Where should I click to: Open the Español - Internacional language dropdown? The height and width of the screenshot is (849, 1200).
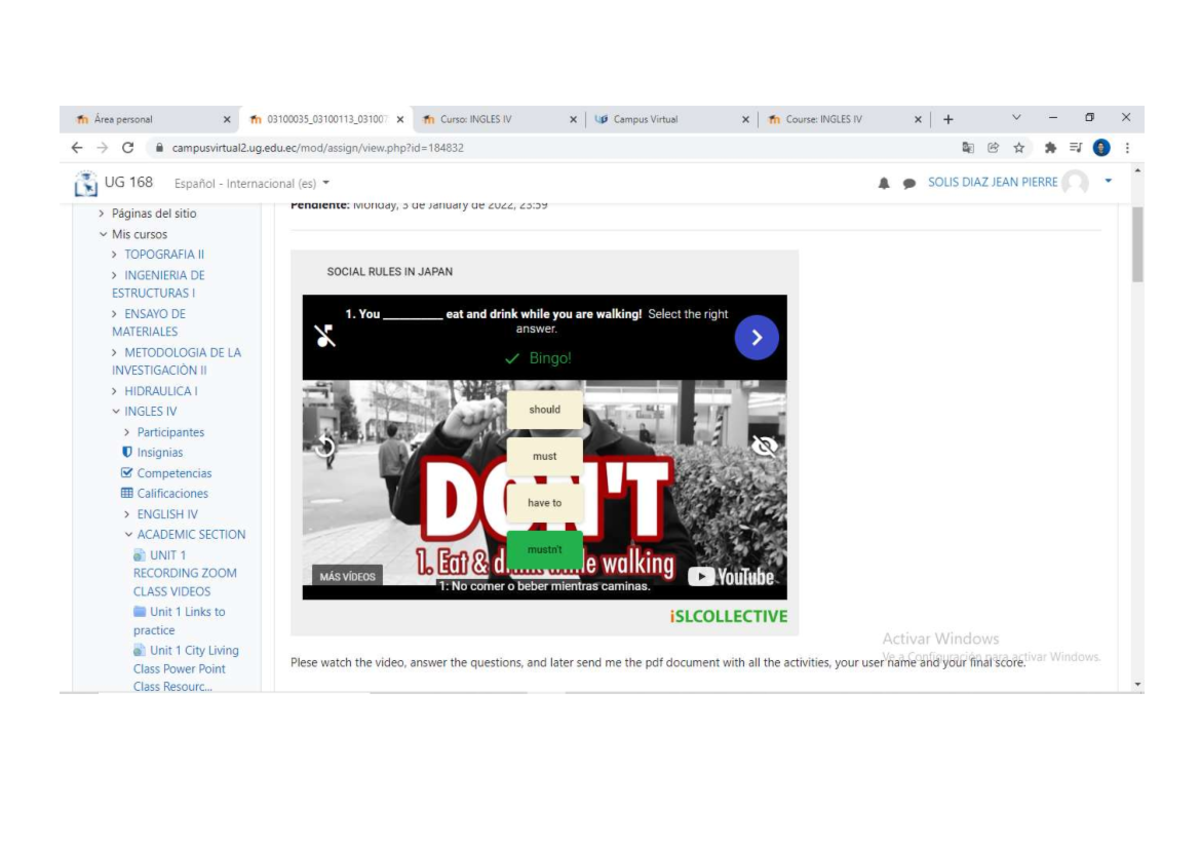pyautogui.click(x=252, y=184)
